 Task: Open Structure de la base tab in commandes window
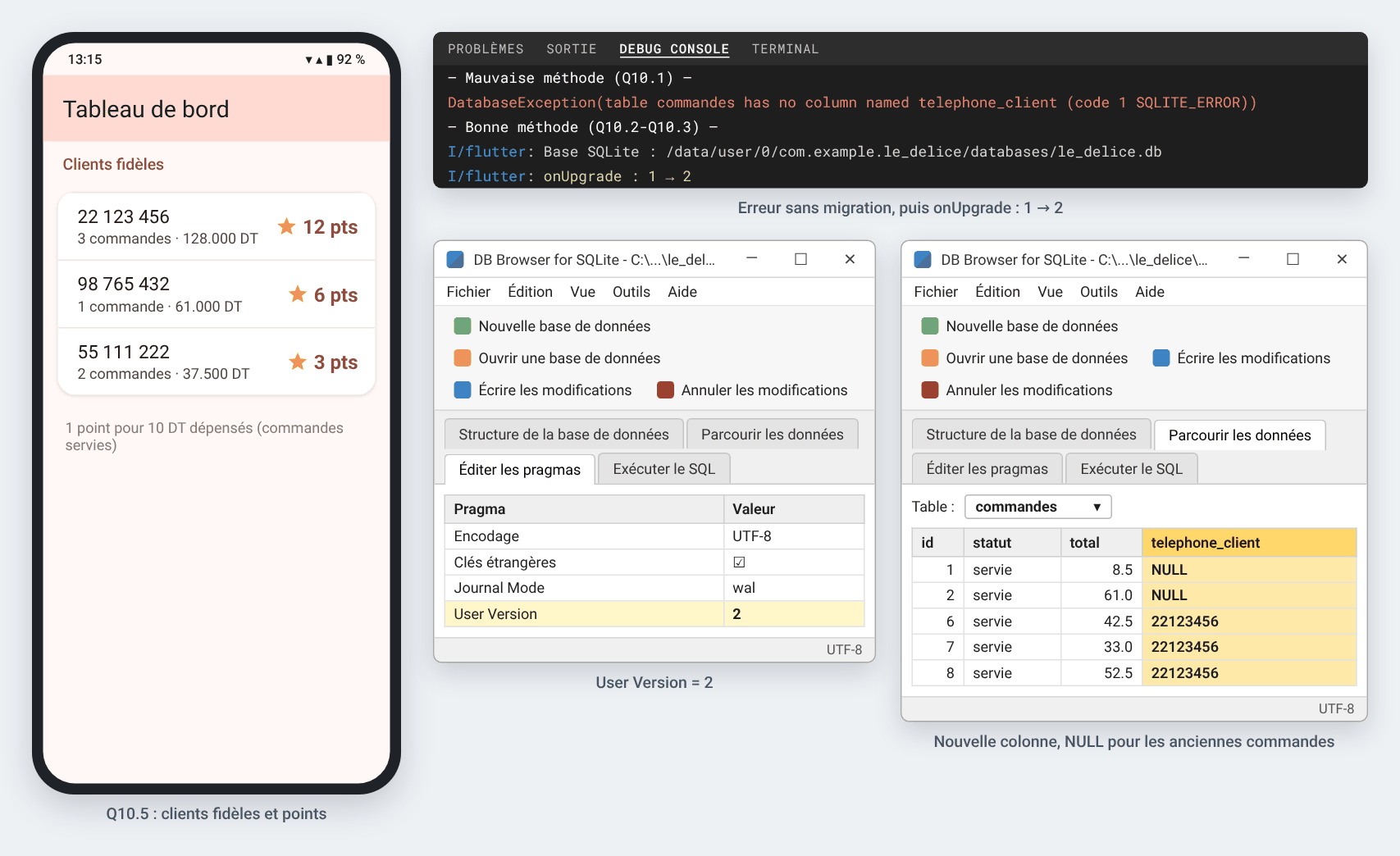coord(1031,435)
